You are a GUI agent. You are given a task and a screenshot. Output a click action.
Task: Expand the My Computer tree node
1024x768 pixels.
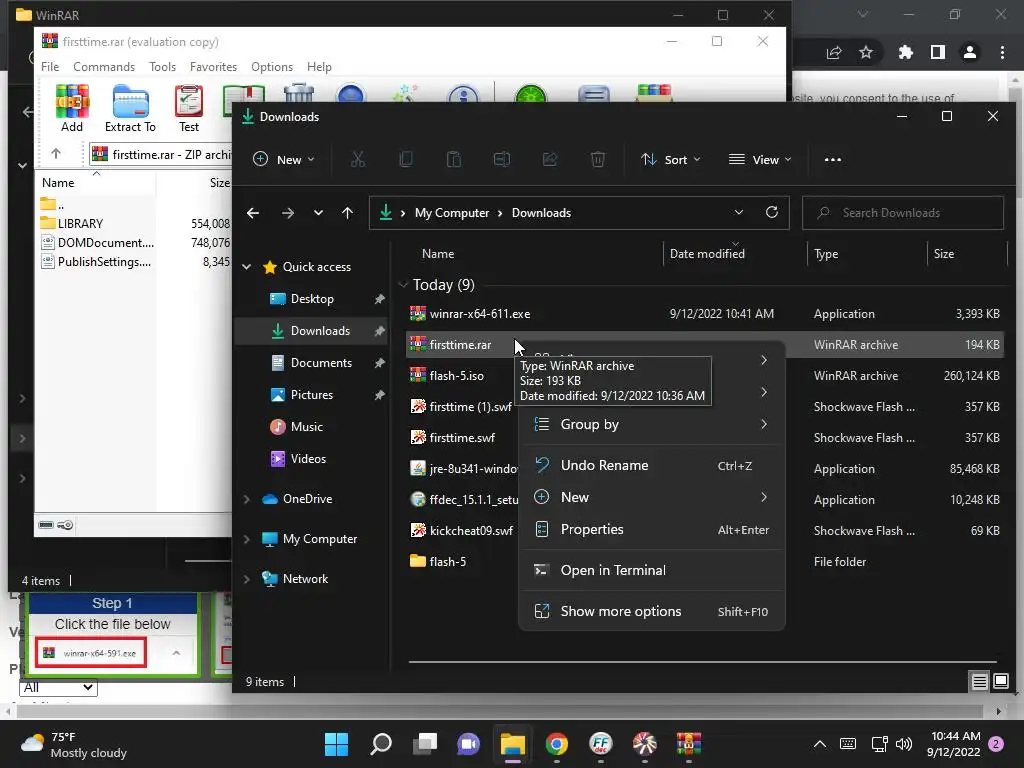(x=247, y=539)
